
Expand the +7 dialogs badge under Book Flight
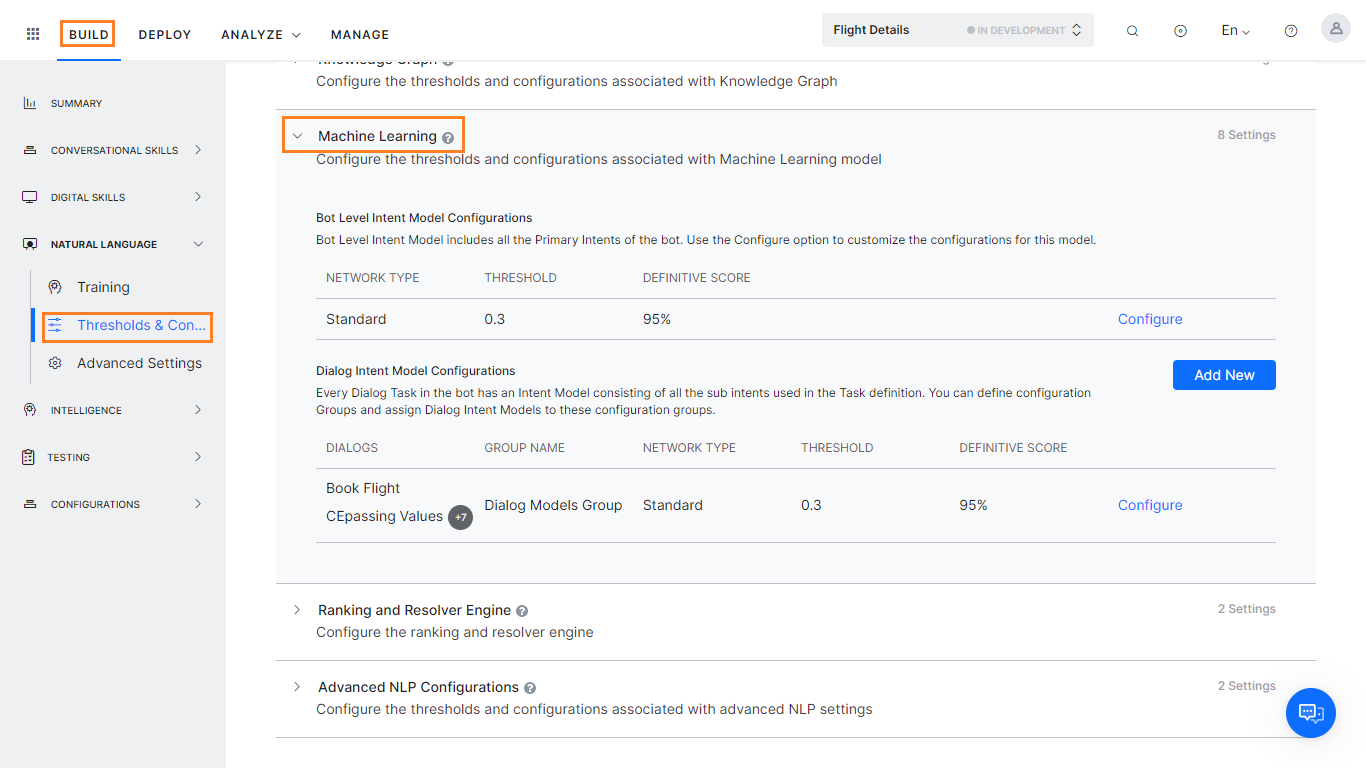click(460, 517)
